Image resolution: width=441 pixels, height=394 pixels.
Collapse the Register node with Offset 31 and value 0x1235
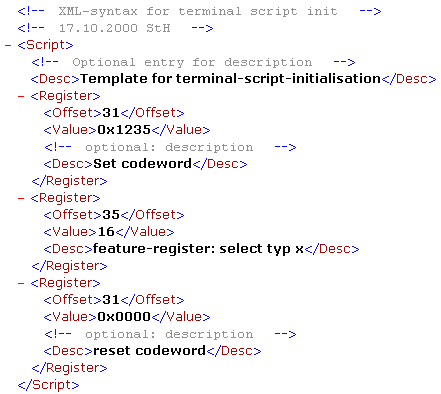tap(21, 96)
